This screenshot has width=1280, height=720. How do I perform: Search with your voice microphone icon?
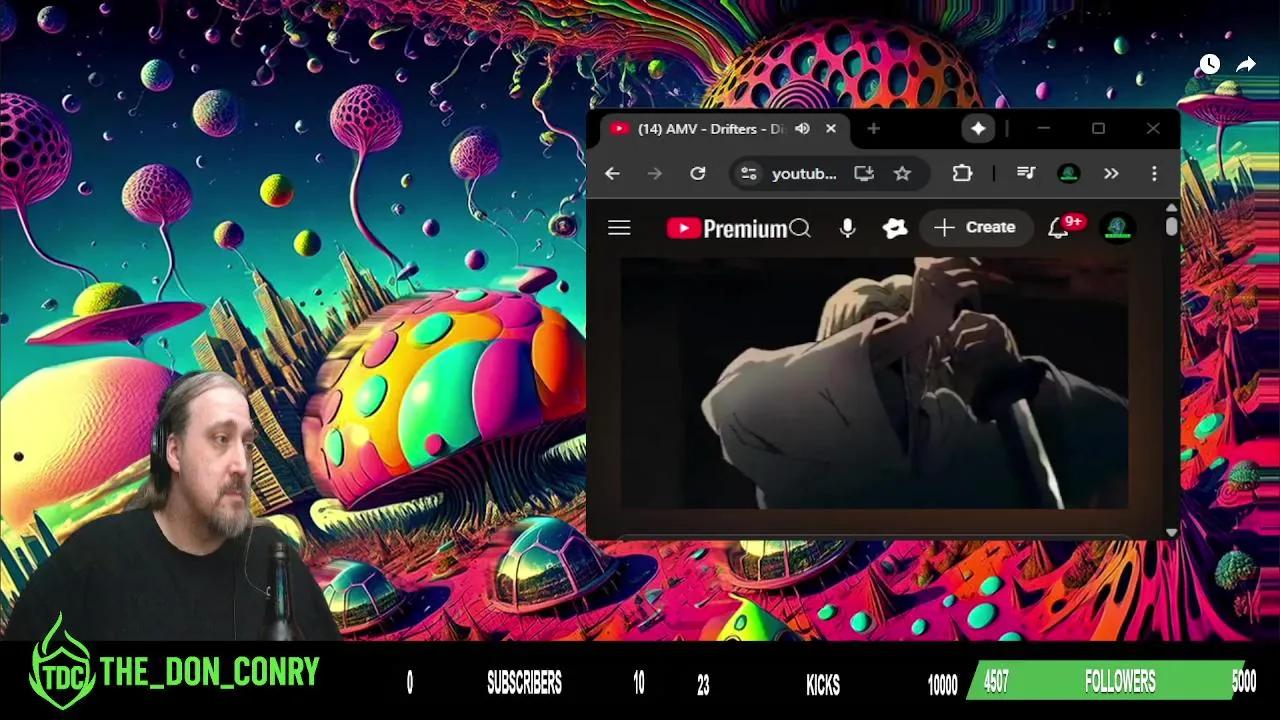[x=847, y=229]
